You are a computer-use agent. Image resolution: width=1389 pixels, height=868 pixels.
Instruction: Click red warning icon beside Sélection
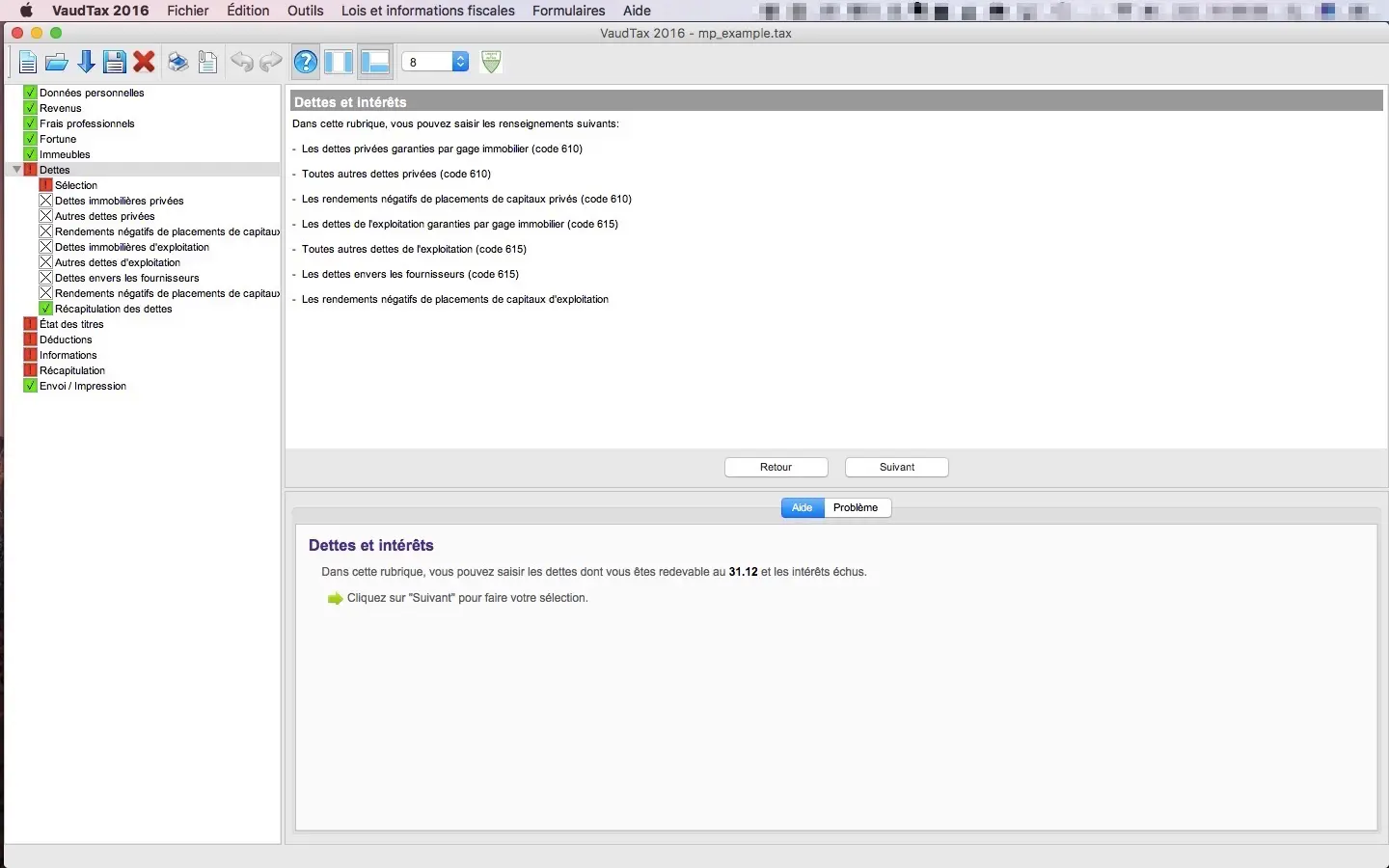(45, 185)
